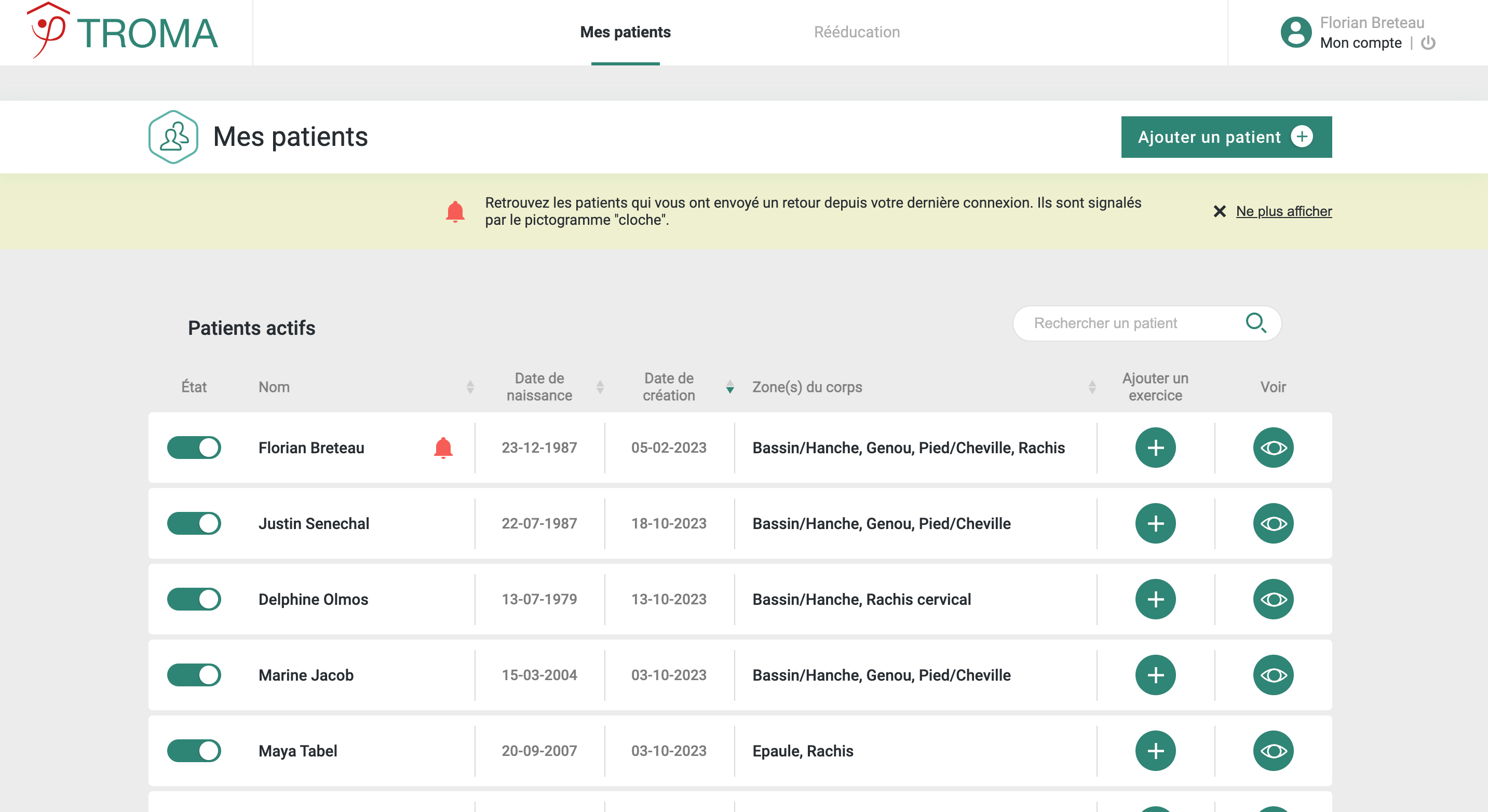The width and height of the screenshot is (1488, 812).
Task: Click Ajouter un patient button
Action: [x=1226, y=137]
